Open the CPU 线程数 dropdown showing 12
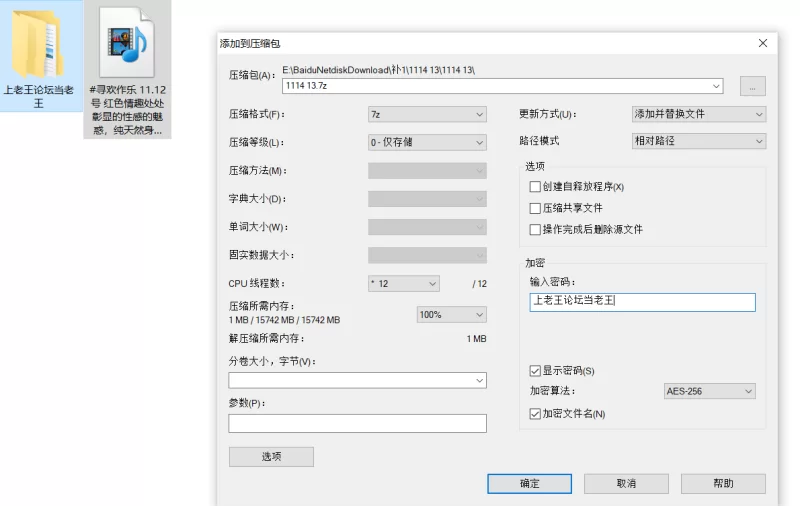This screenshot has height=506, width=800. click(x=404, y=284)
